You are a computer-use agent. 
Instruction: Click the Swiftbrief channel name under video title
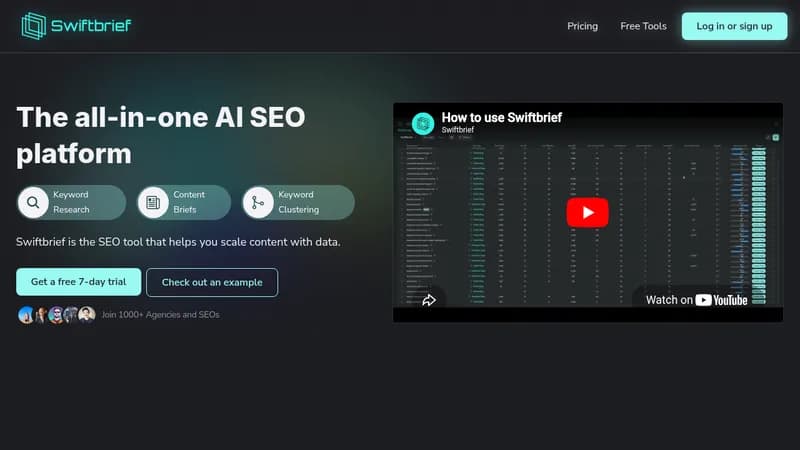point(458,130)
